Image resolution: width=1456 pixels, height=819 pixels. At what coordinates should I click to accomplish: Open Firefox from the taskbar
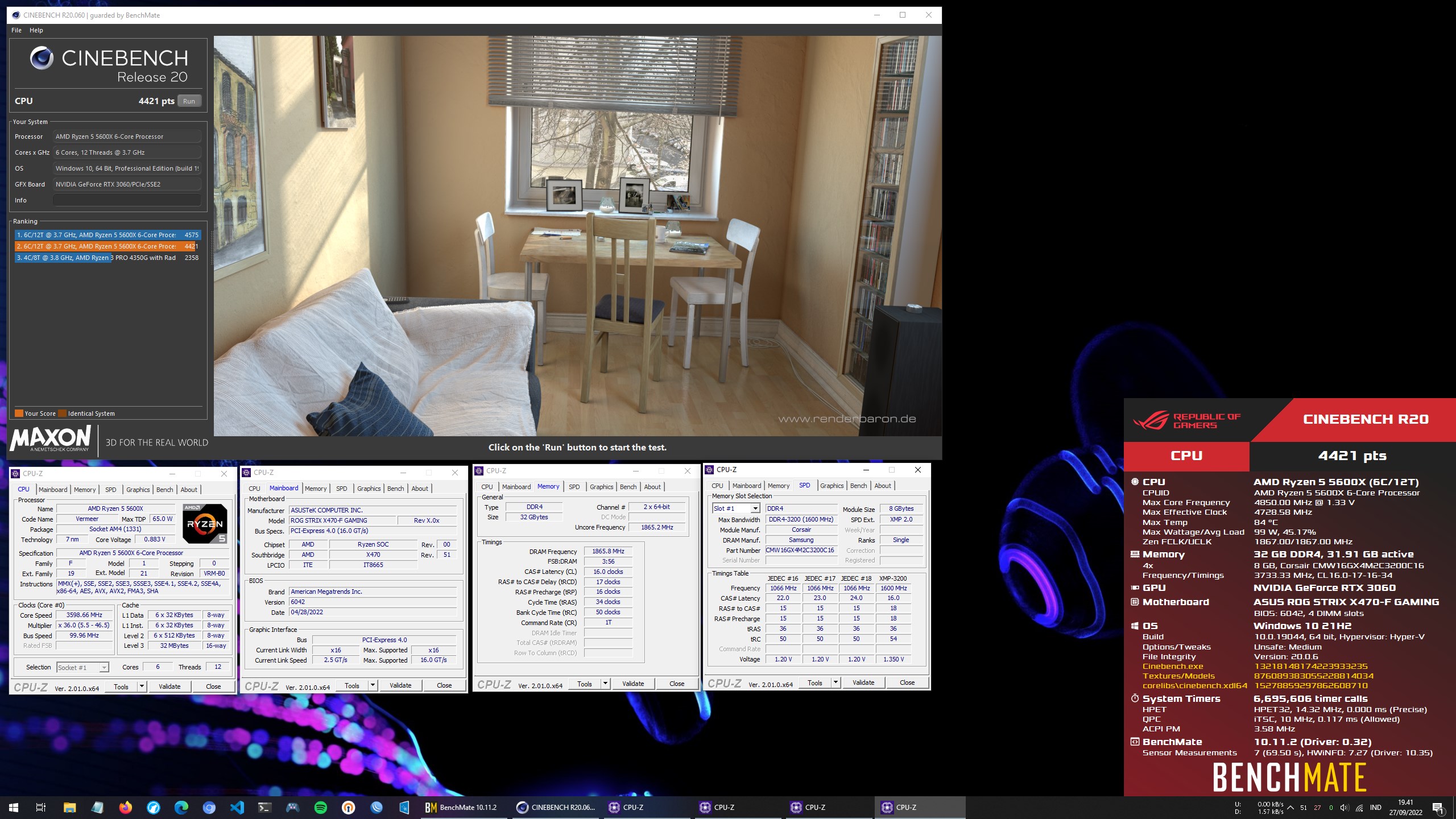coord(125,807)
